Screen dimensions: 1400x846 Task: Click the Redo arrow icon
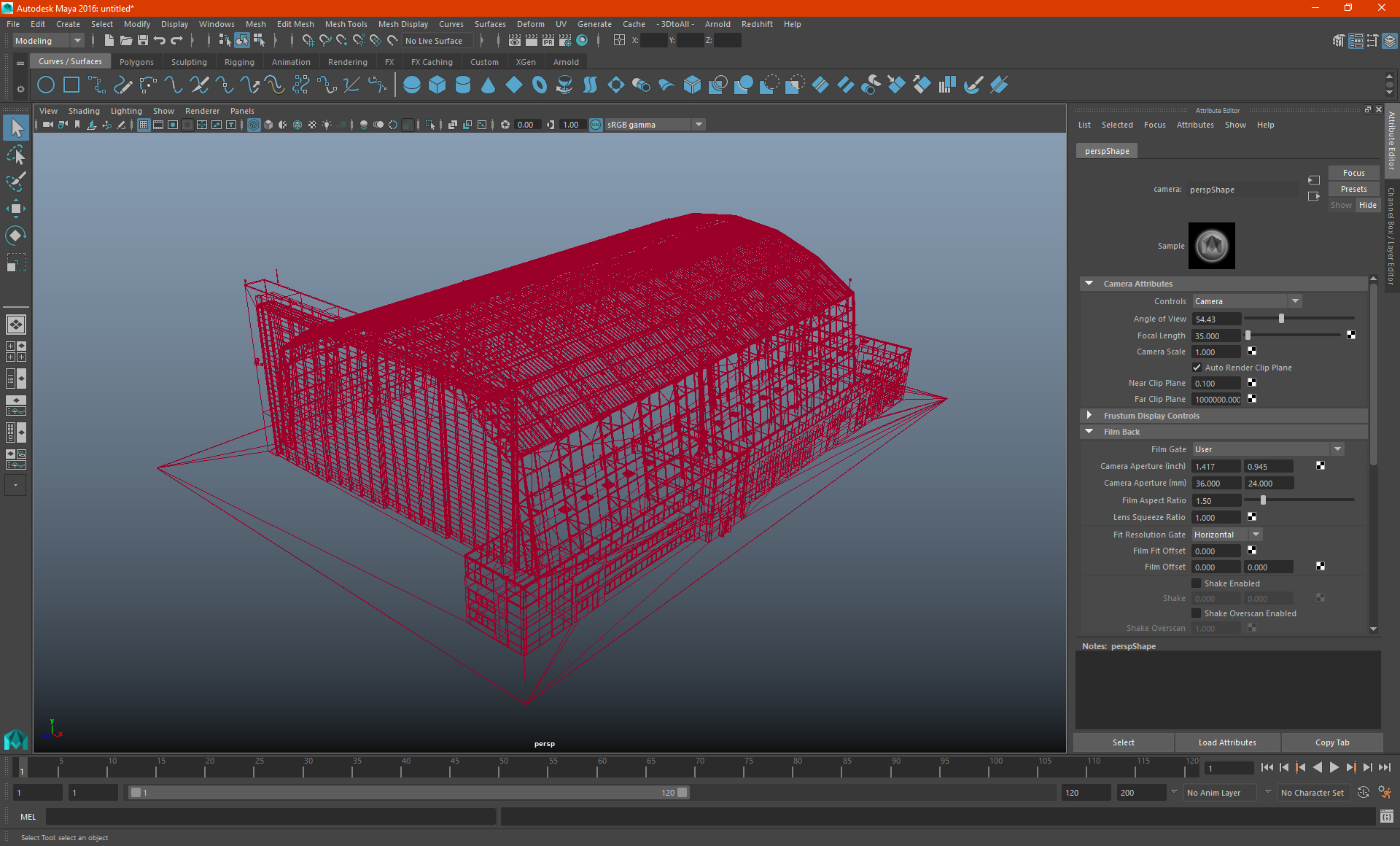tap(177, 41)
